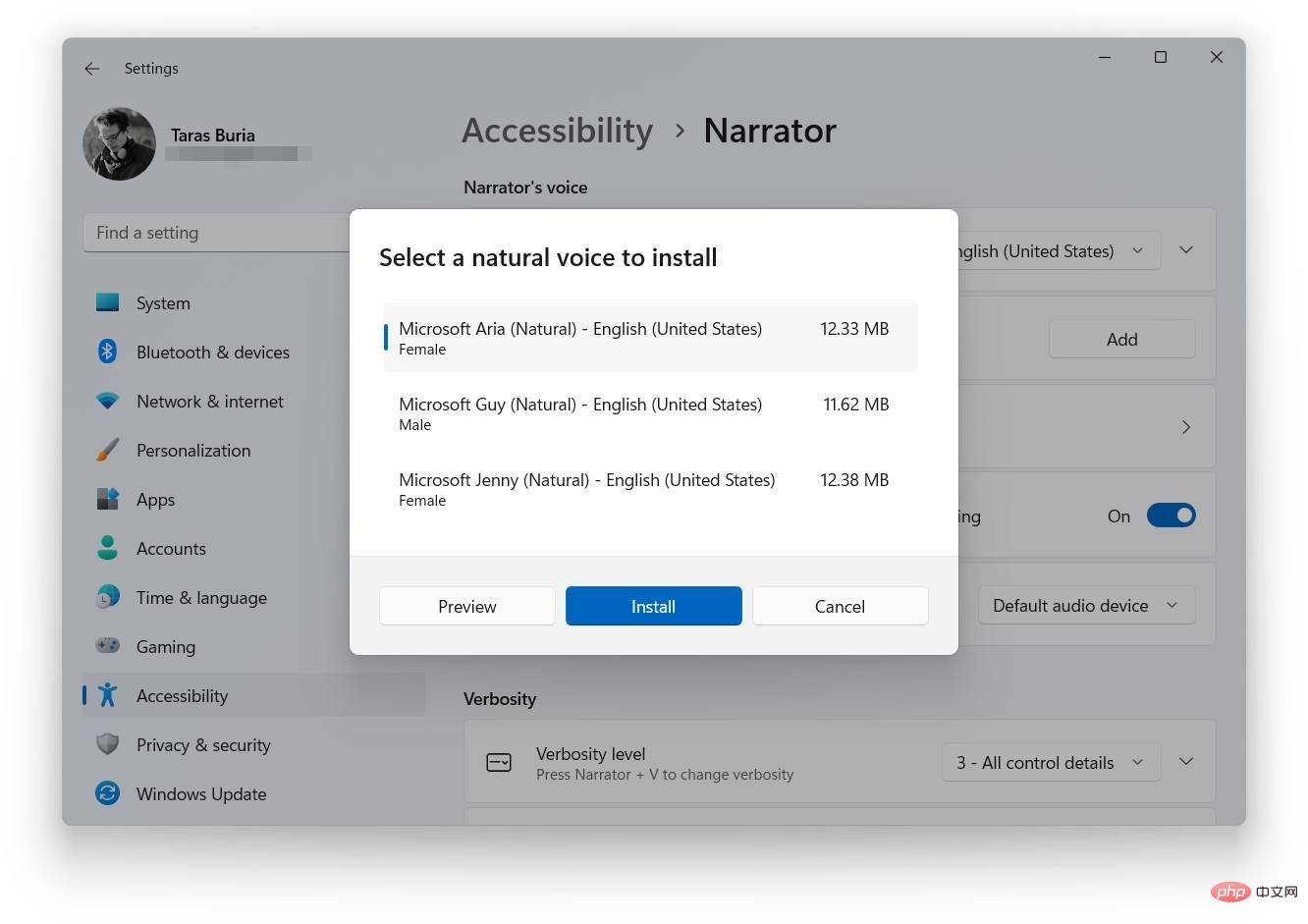Open the Personalization paintbrush icon
Image resolution: width=1308 pixels, height=924 pixels.
[x=108, y=450]
